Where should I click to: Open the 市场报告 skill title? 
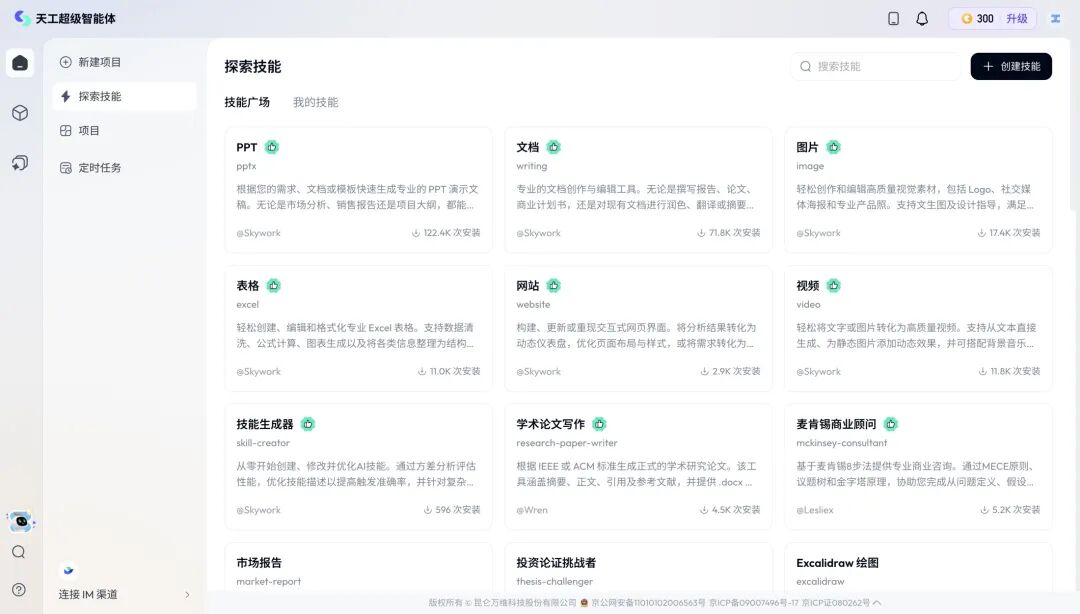click(259, 563)
